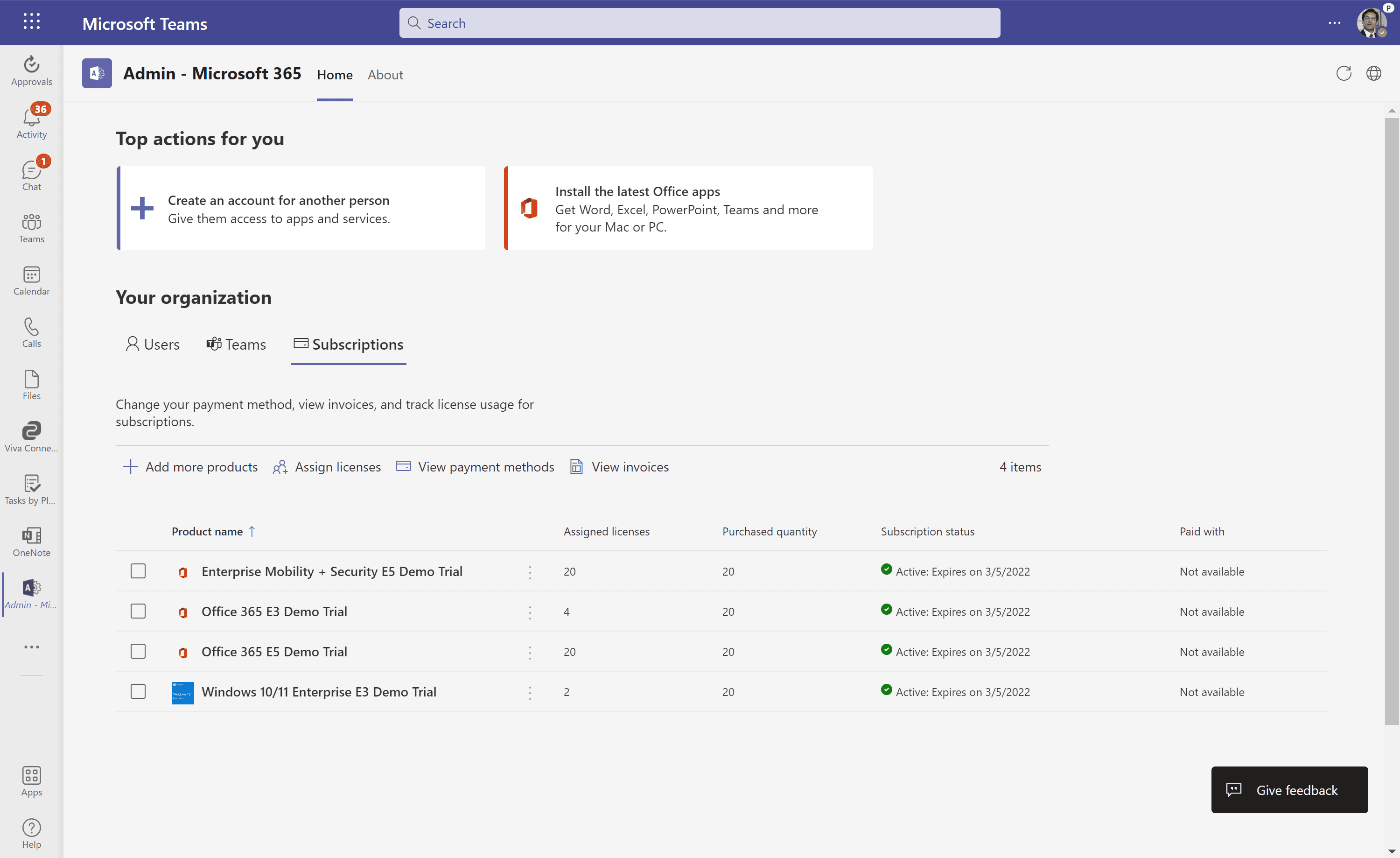
Task: Open more options for Office 365 E5
Action: (530, 652)
